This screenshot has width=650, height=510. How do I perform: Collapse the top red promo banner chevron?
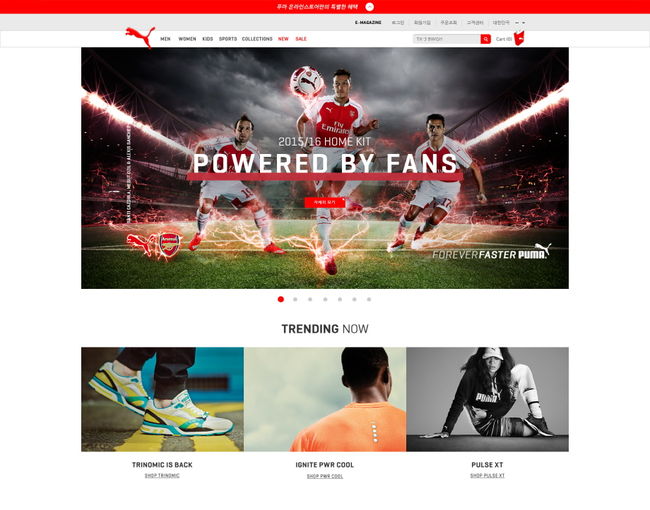click(369, 7)
